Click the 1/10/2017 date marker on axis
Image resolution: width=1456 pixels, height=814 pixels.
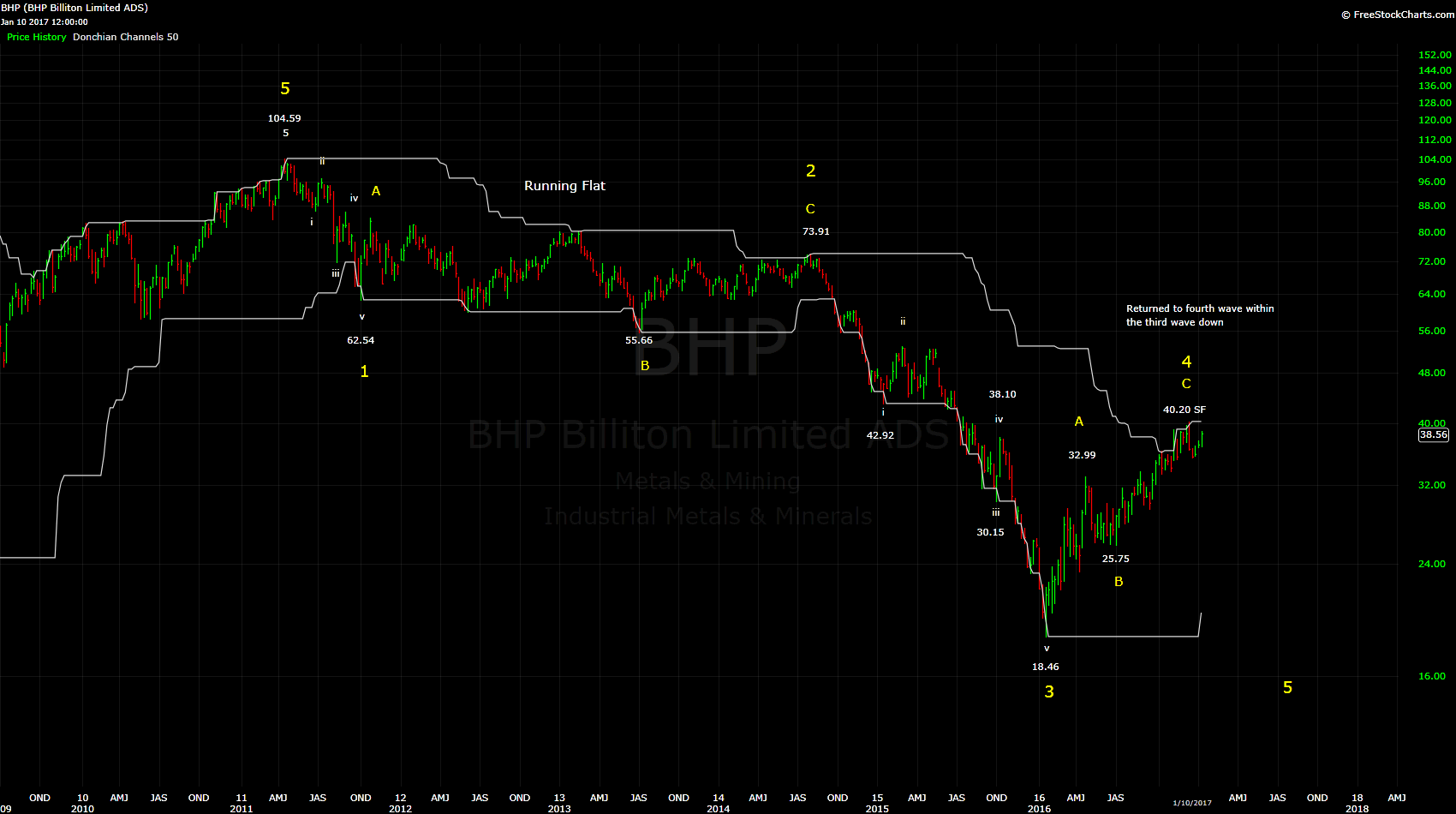tap(1192, 803)
